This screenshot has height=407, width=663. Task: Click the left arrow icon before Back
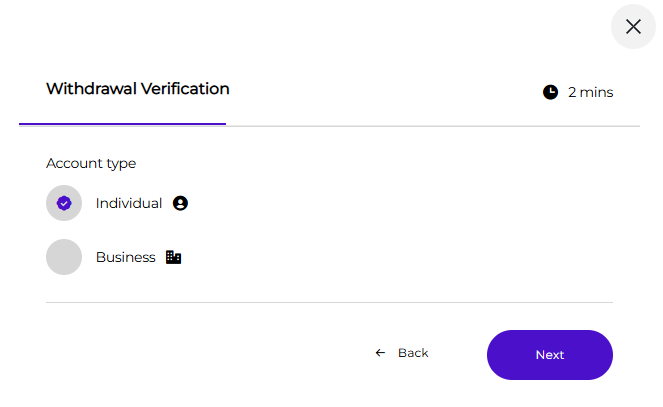380,353
